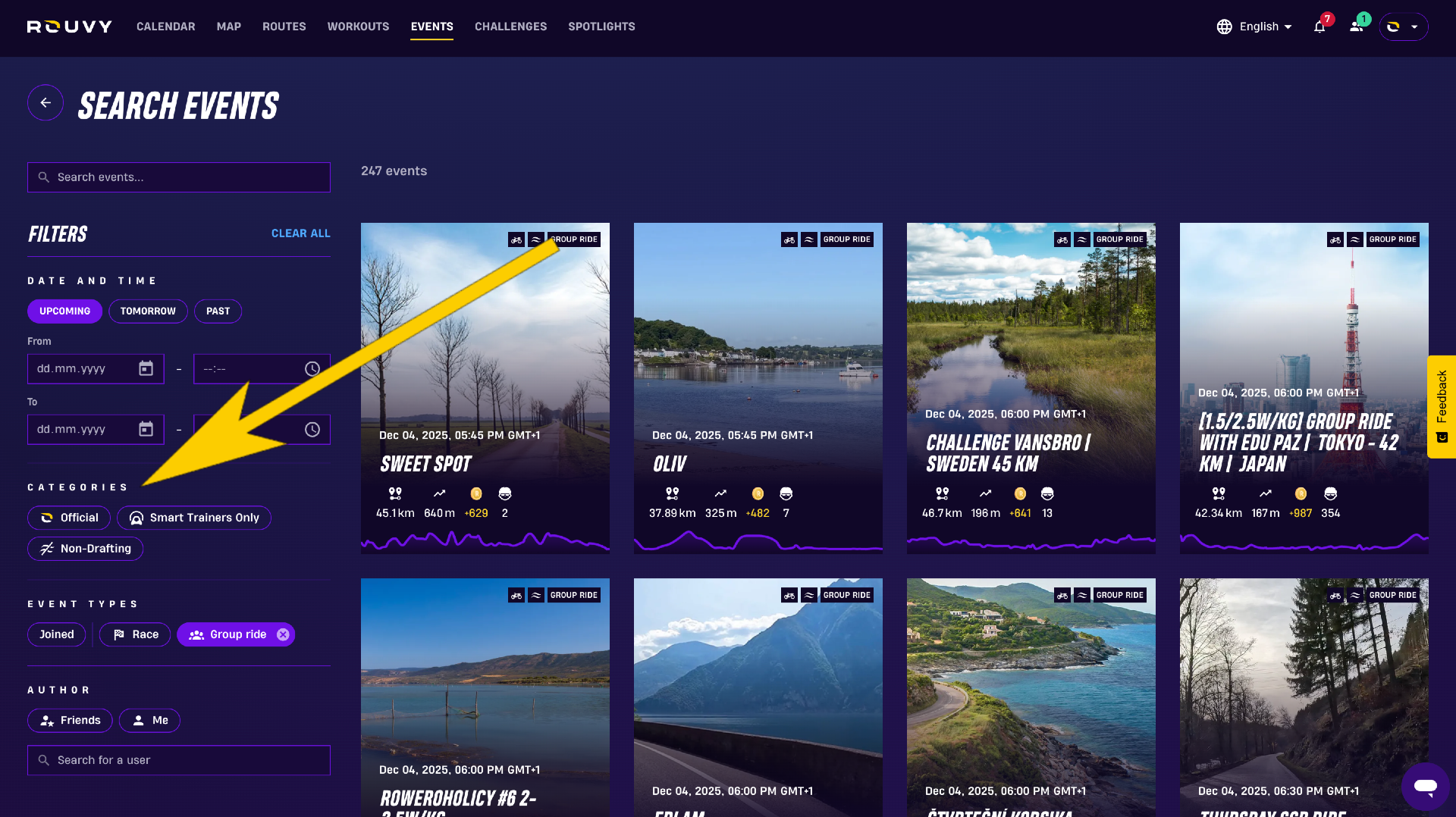Open the From time clock picker

point(312,368)
